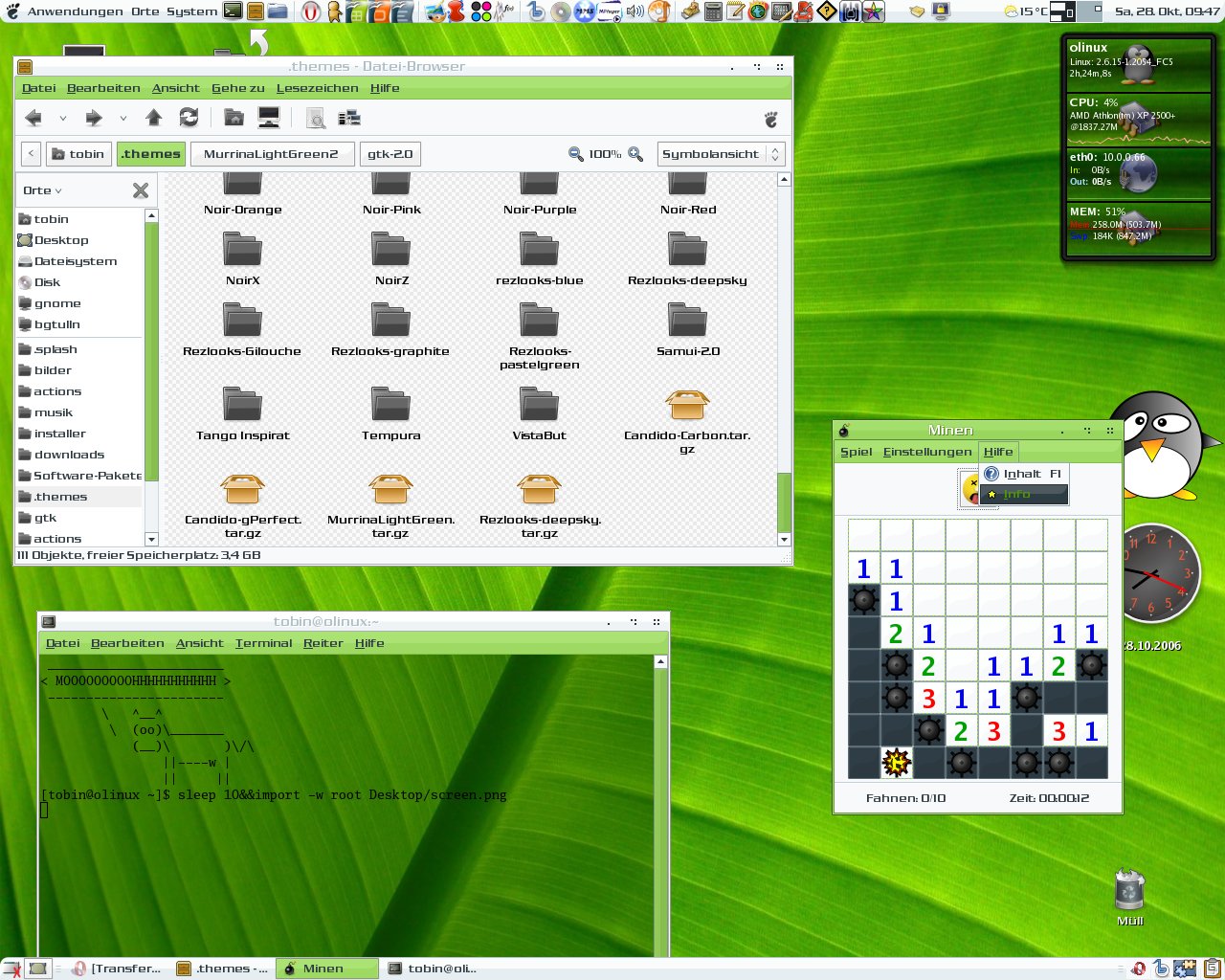The width and height of the screenshot is (1225, 980).
Task: Go up one folder level
Action: click(x=153, y=118)
